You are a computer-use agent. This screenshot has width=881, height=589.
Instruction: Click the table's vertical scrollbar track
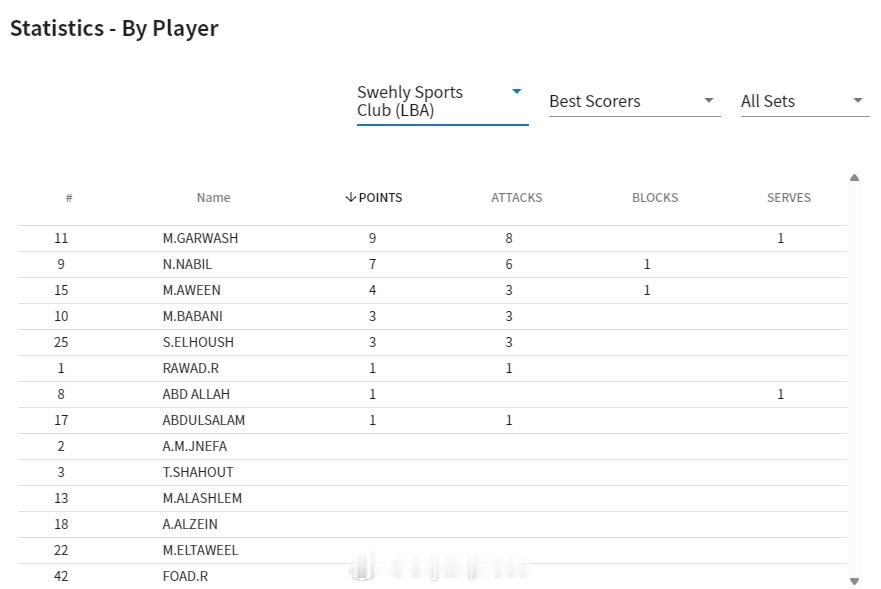854,380
